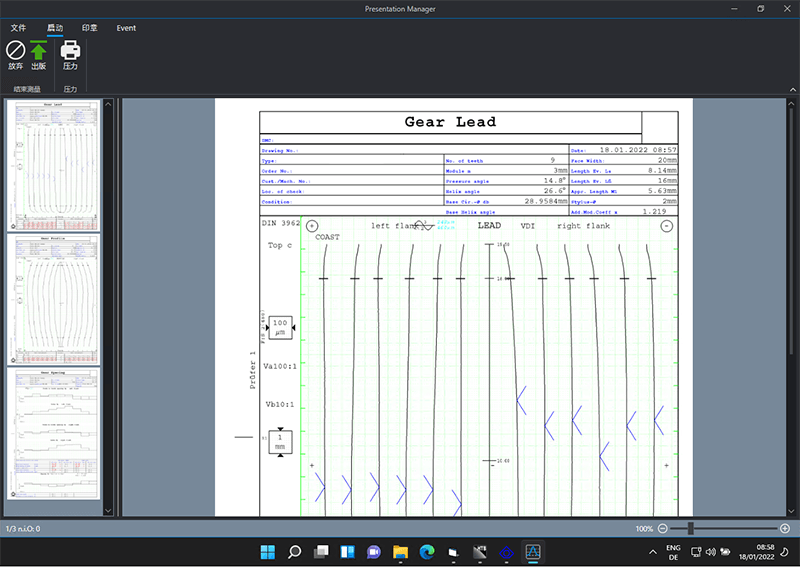This screenshot has height=567, width=800.
Task: Click the network icon in the system tray
Action: coord(696,552)
